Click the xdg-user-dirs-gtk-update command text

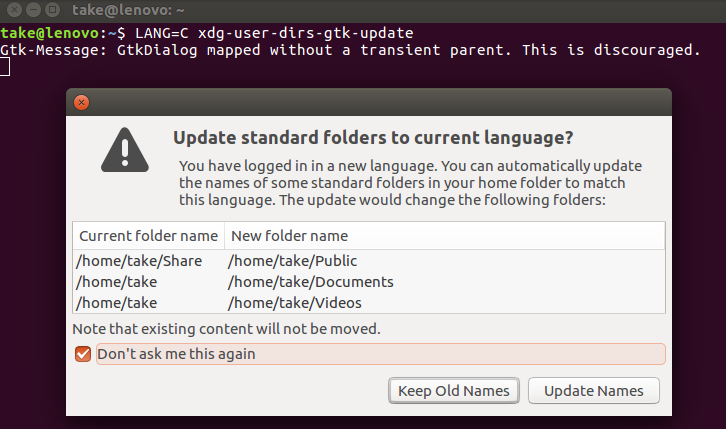(x=306, y=33)
